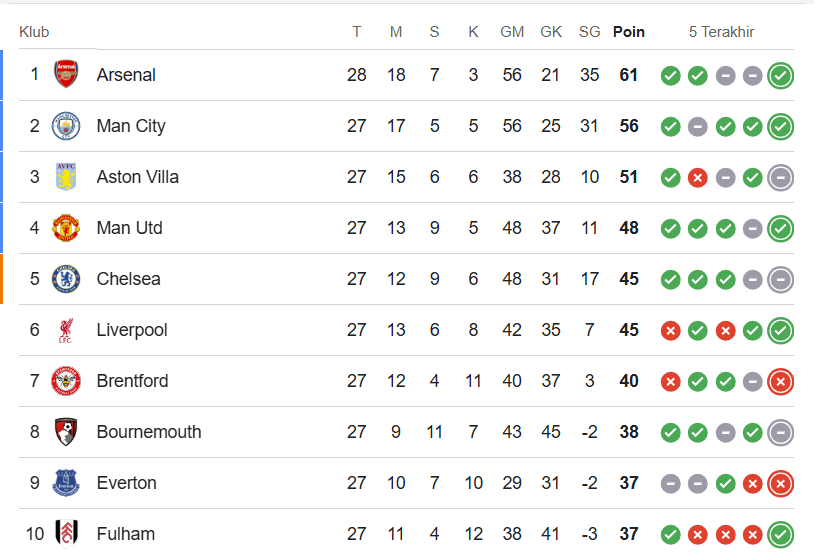Click Brentford's latest loss result circle
The image size is (816, 555).
point(781,381)
